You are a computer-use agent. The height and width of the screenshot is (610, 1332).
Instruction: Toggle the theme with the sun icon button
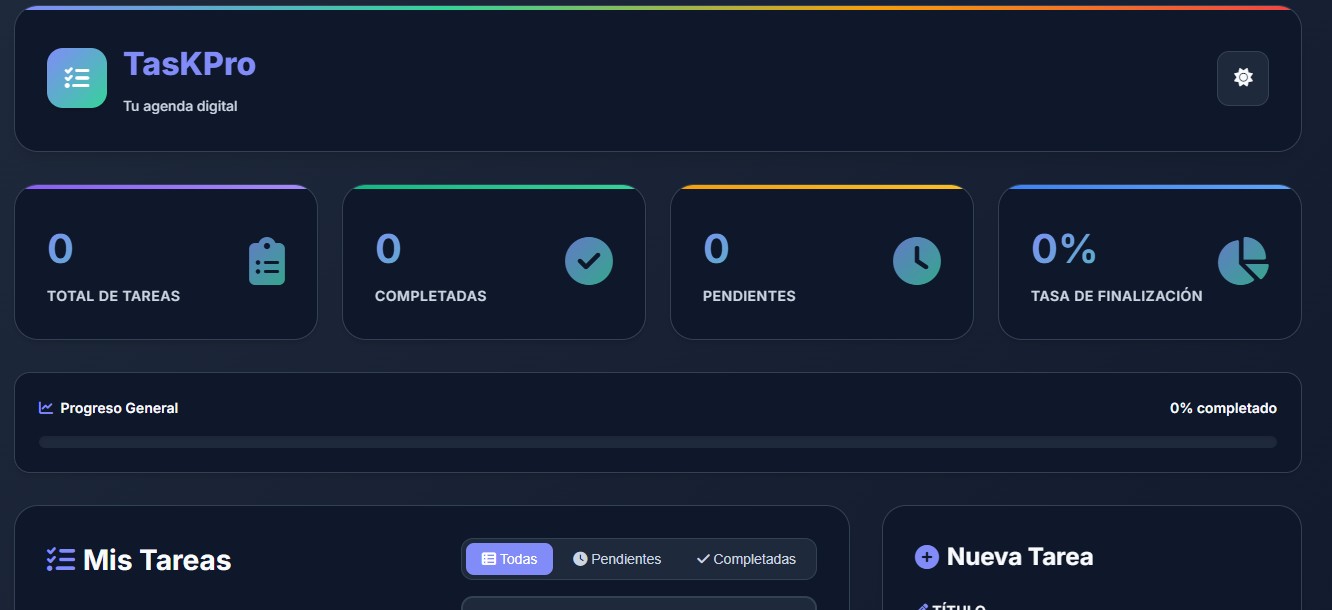tap(1242, 78)
